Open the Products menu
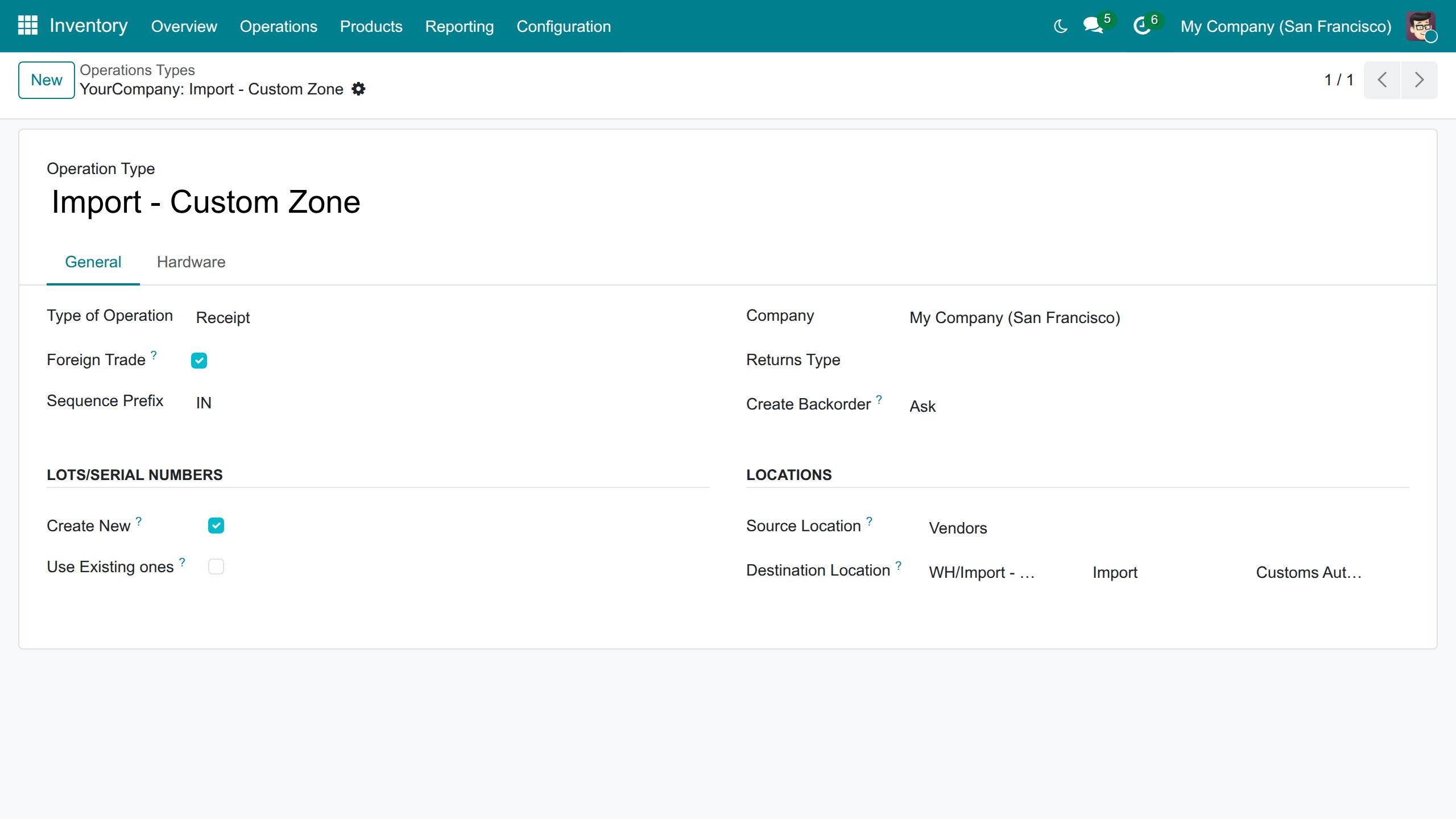This screenshot has width=1456, height=819. pos(371,26)
